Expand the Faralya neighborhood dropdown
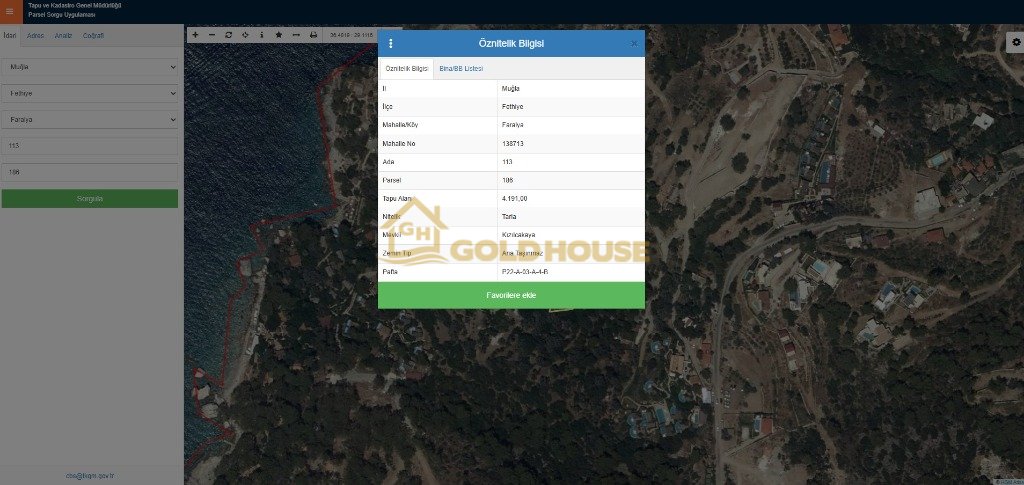The height and width of the screenshot is (485, 1024). click(90, 119)
